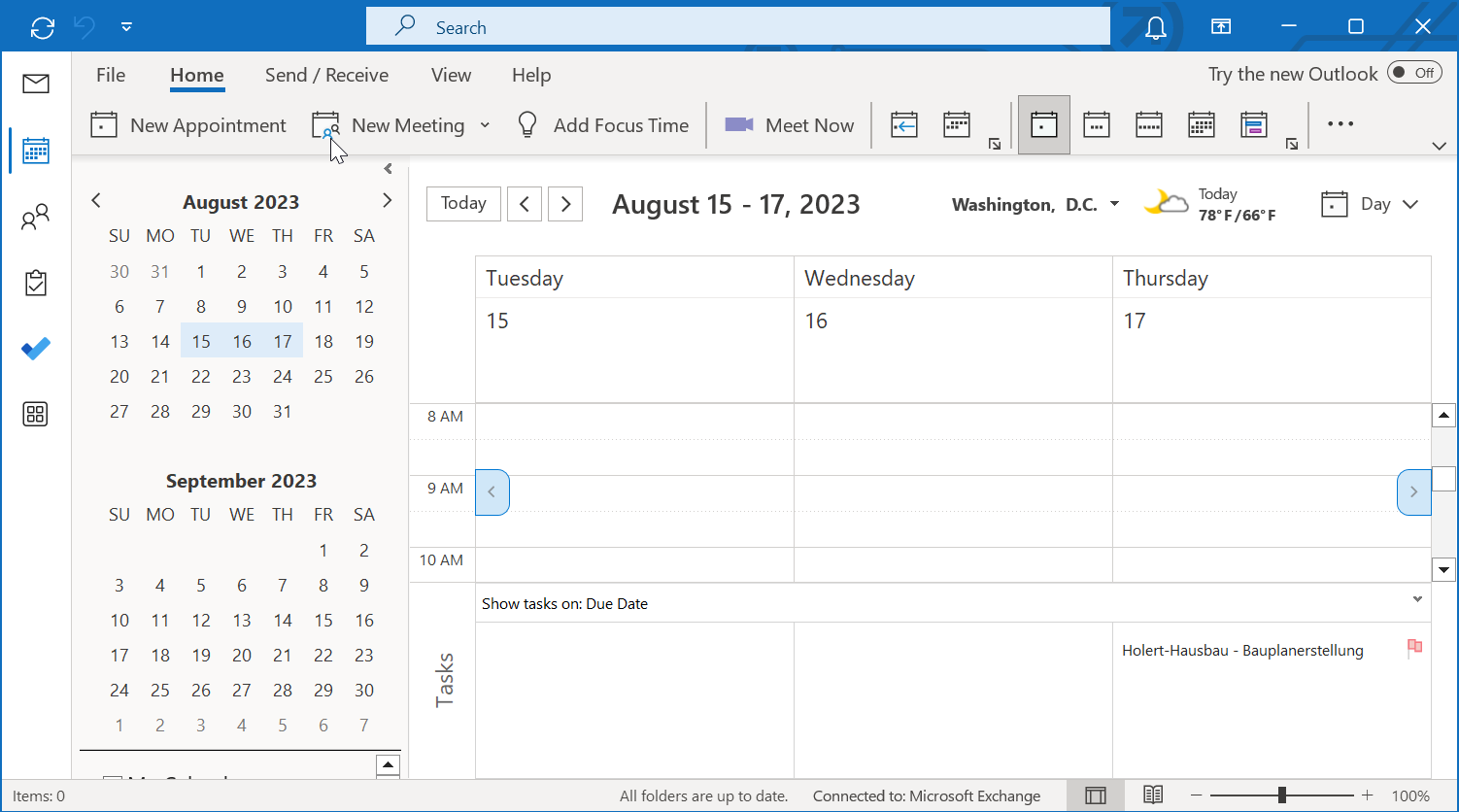Select Day view ribbon icon

click(1044, 125)
